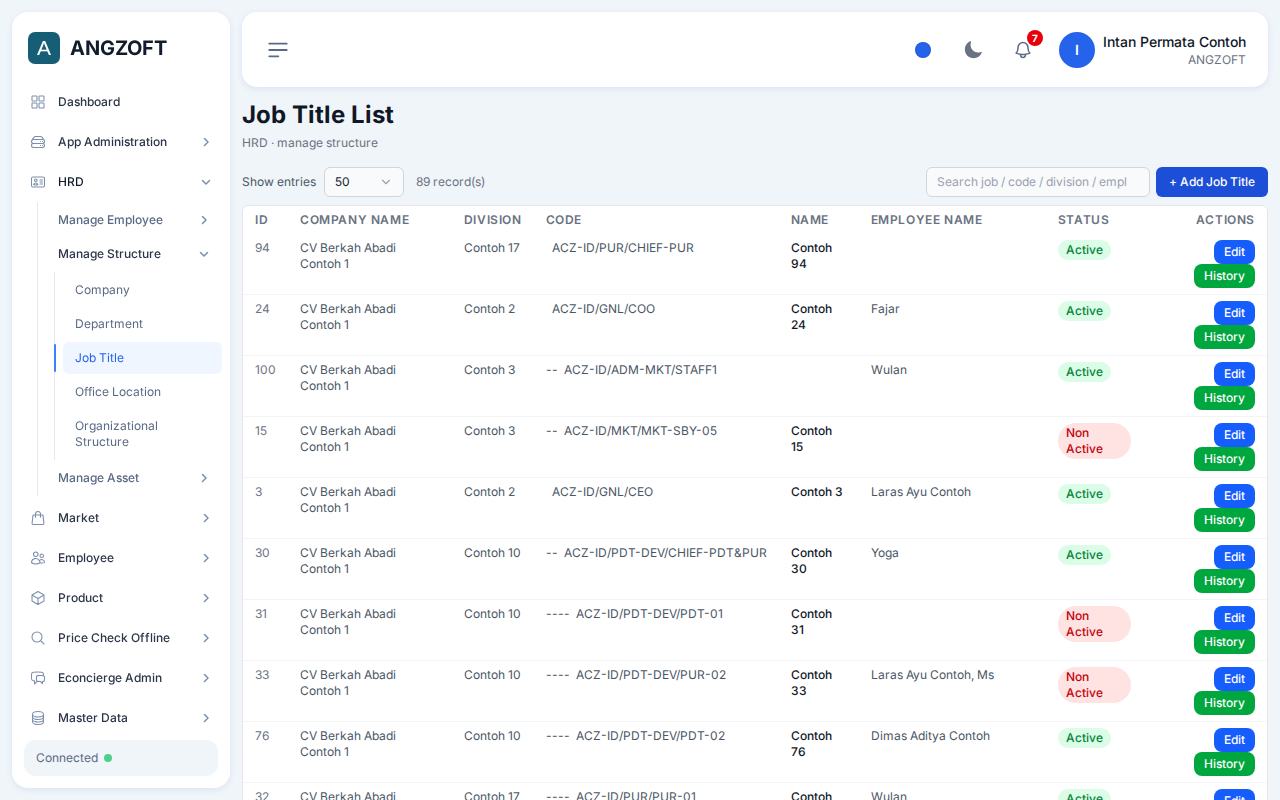Click the App Administration icon in sidebar
Image resolution: width=1280 pixels, height=800 pixels.
(38, 142)
